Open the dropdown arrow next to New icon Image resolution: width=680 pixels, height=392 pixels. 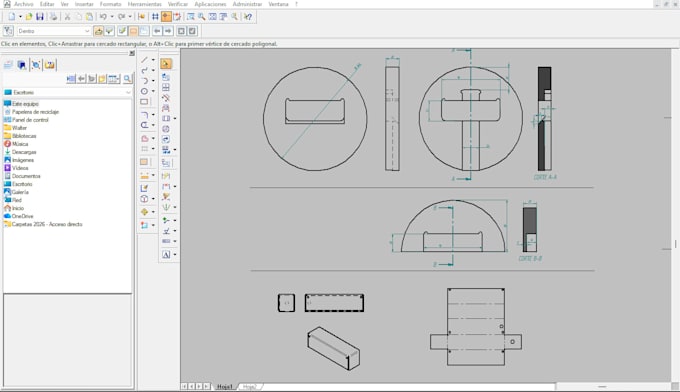point(20,16)
